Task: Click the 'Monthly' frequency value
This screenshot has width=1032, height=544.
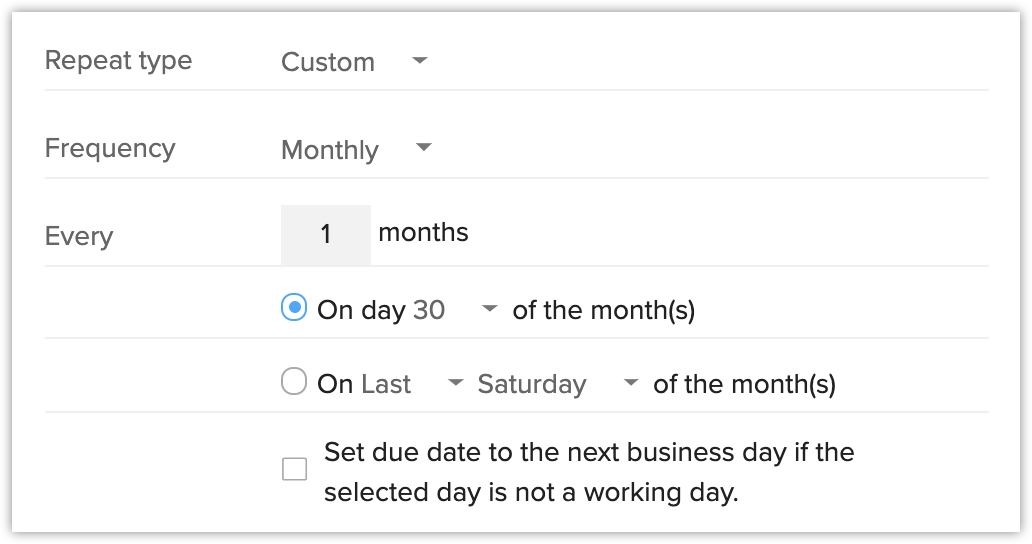Action: coord(330,150)
